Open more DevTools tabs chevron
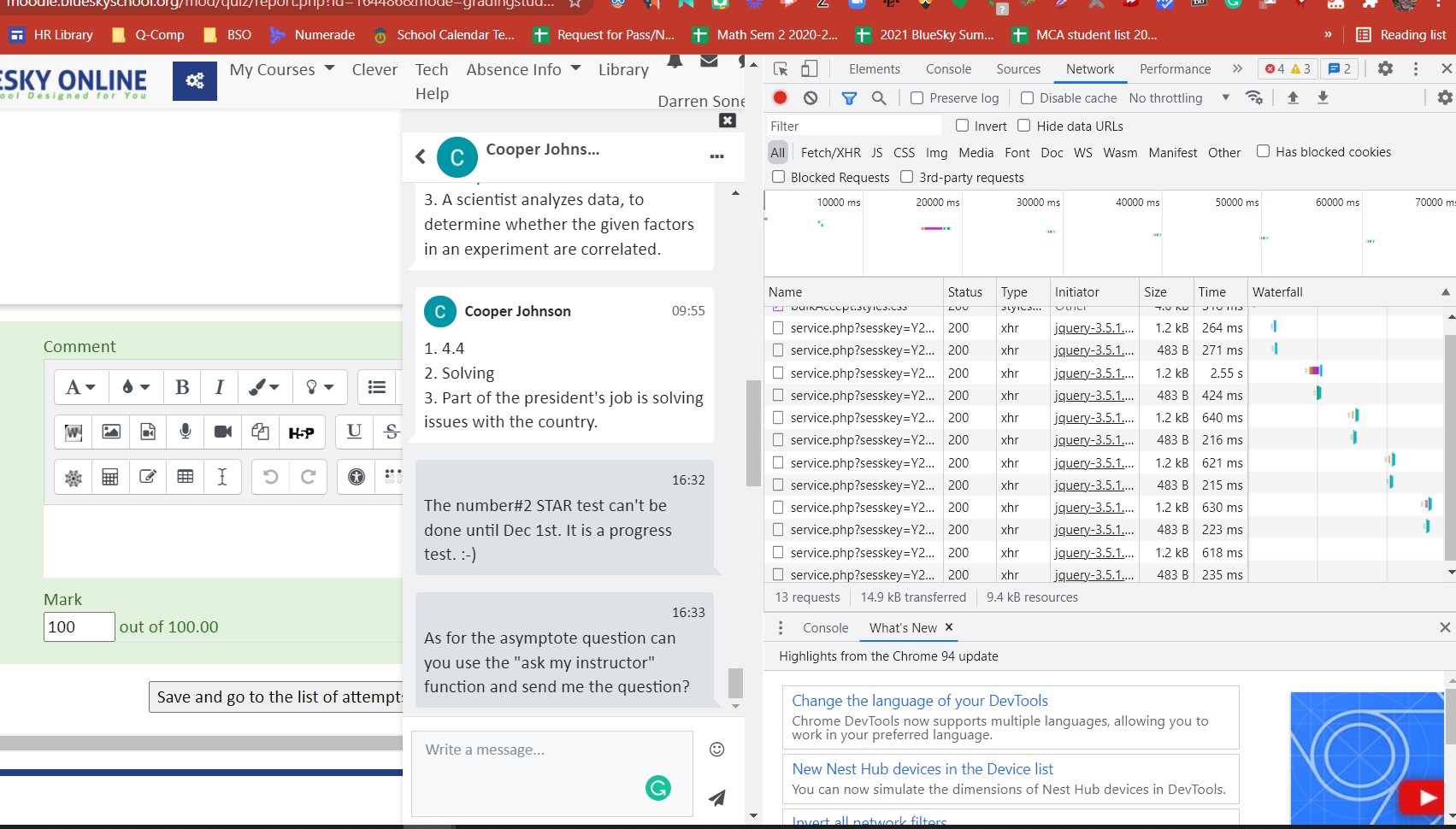The height and width of the screenshot is (829, 1456). click(x=1237, y=68)
